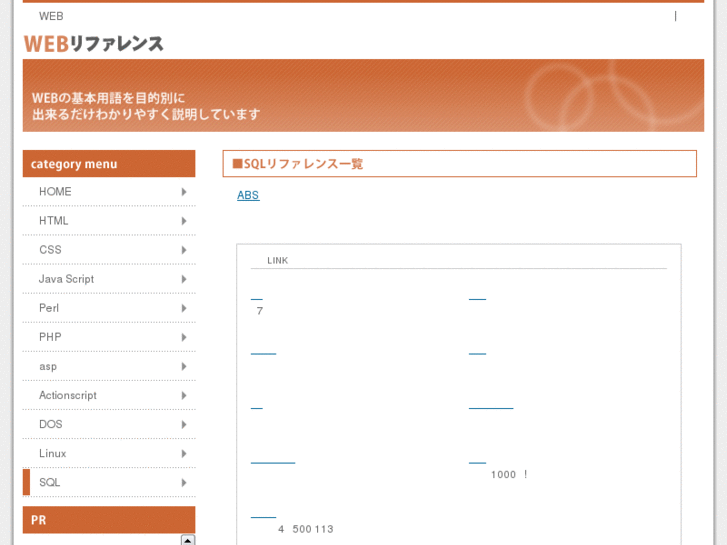The image size is (727, 545).
Task: Open the ABS reference link
Action: click(248, 195)
